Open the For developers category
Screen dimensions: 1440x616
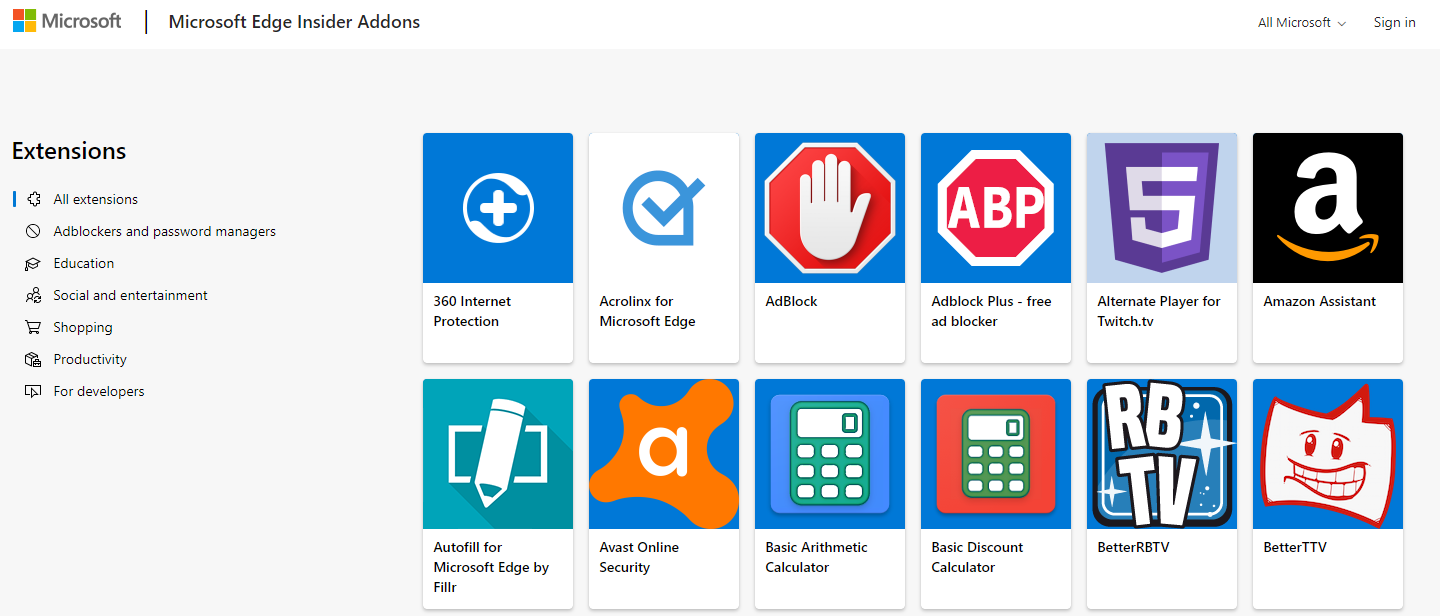(x=99, y=391)
